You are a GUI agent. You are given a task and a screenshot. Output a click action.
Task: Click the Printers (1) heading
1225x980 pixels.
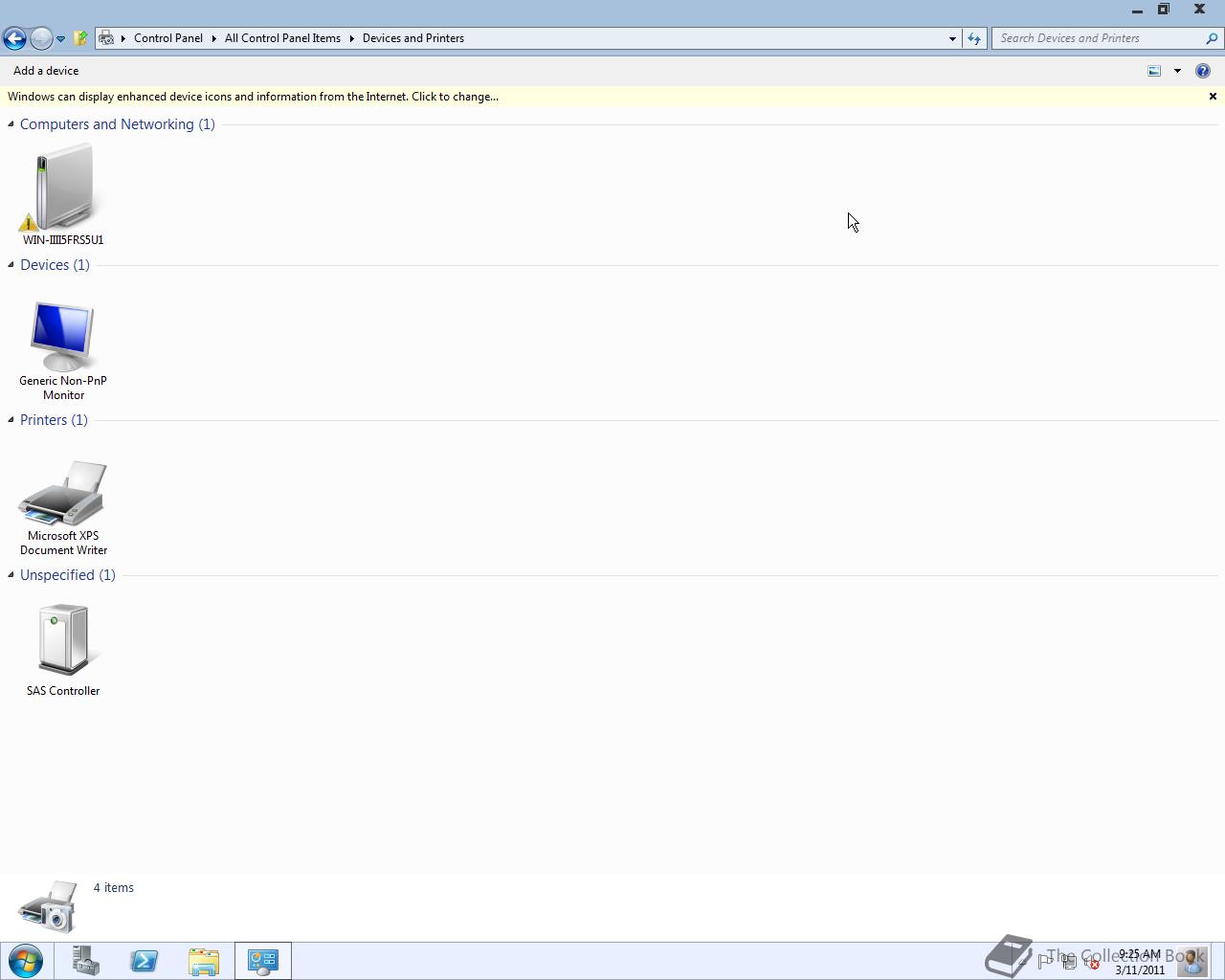54,420
